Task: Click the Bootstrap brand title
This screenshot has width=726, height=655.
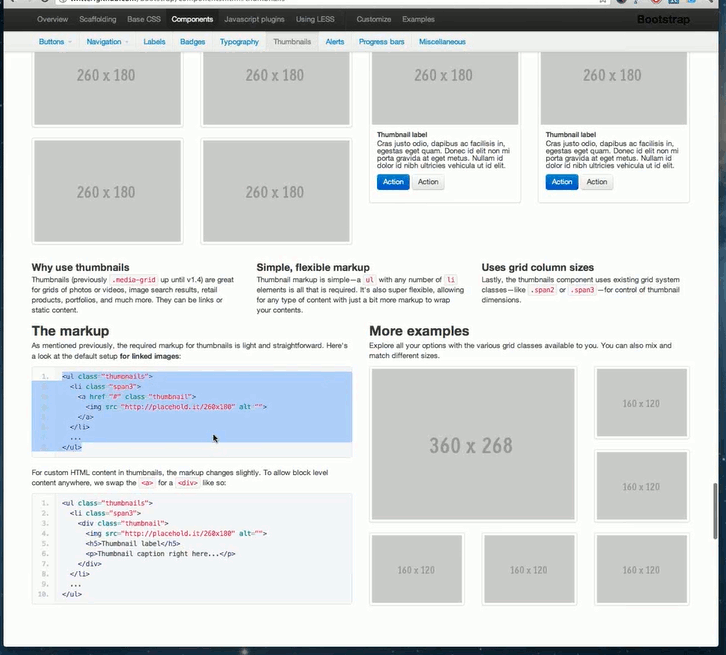Action: (x=663, y=19)
